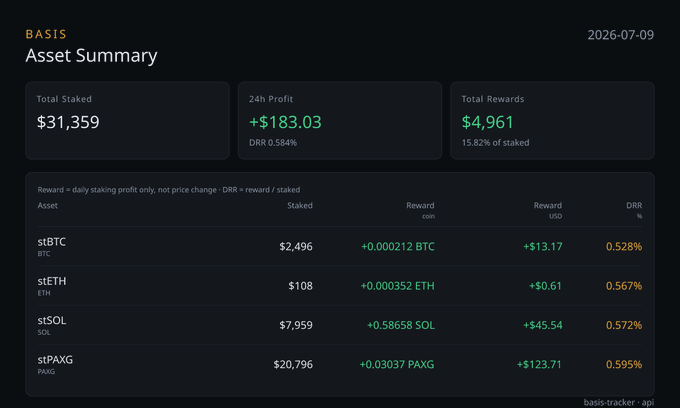Click the 0.528% DRR value
The image size is (680, 408).
click(x=624, y=247)
